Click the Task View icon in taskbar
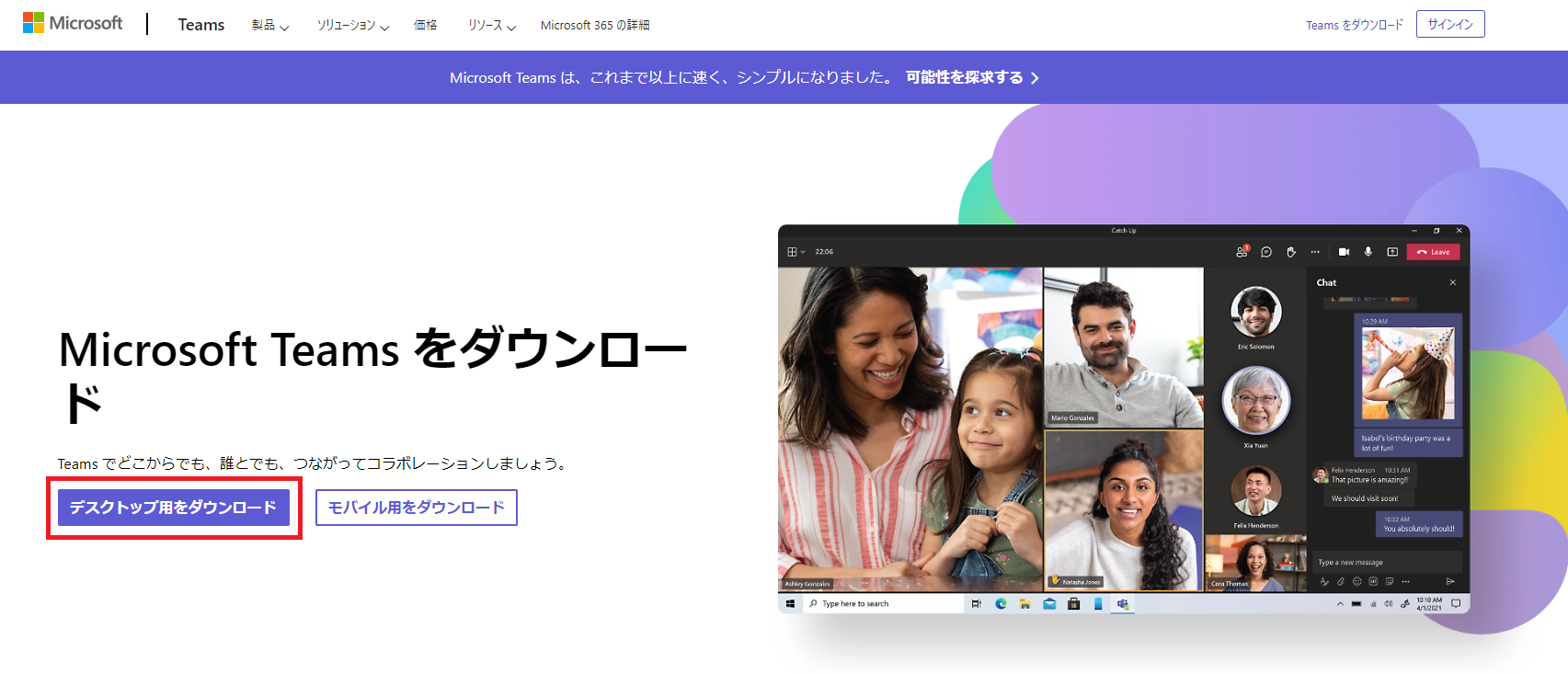The image size is (1568, 674). click(x=976, y=604)
